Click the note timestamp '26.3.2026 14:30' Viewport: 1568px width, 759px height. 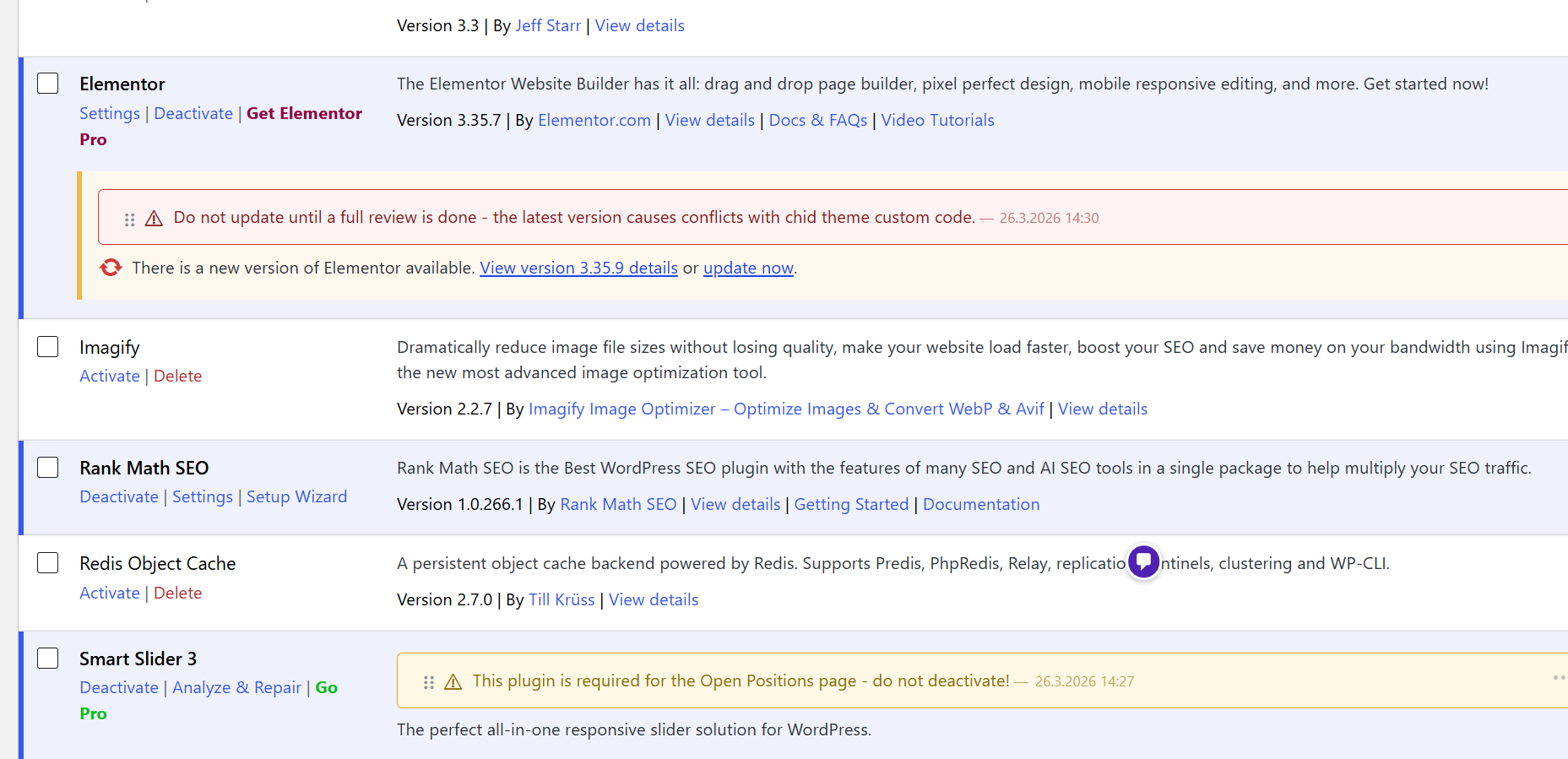coord(1049,218)
